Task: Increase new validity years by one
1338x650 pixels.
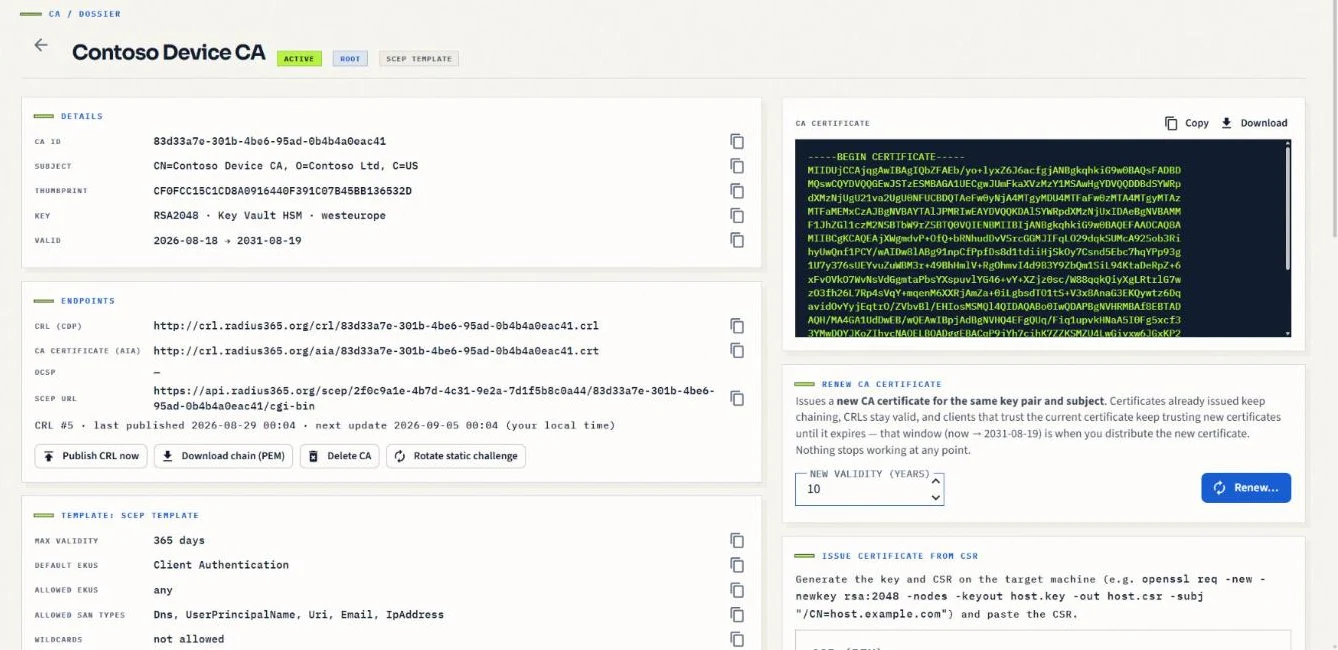Action: (x=936, y=482)
